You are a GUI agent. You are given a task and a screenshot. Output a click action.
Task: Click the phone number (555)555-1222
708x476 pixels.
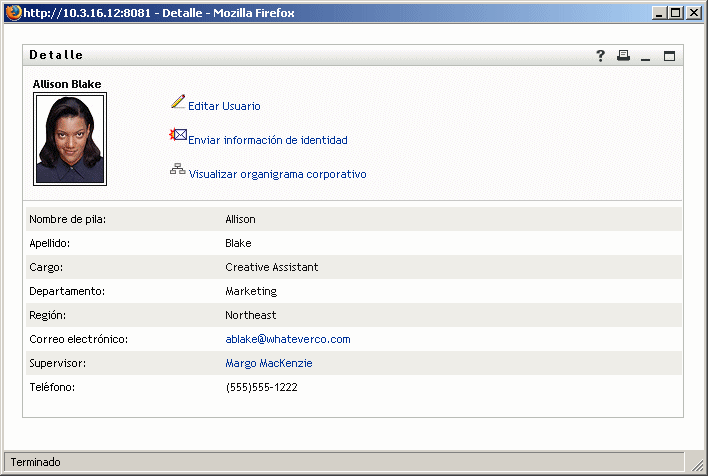click(261, 387)
